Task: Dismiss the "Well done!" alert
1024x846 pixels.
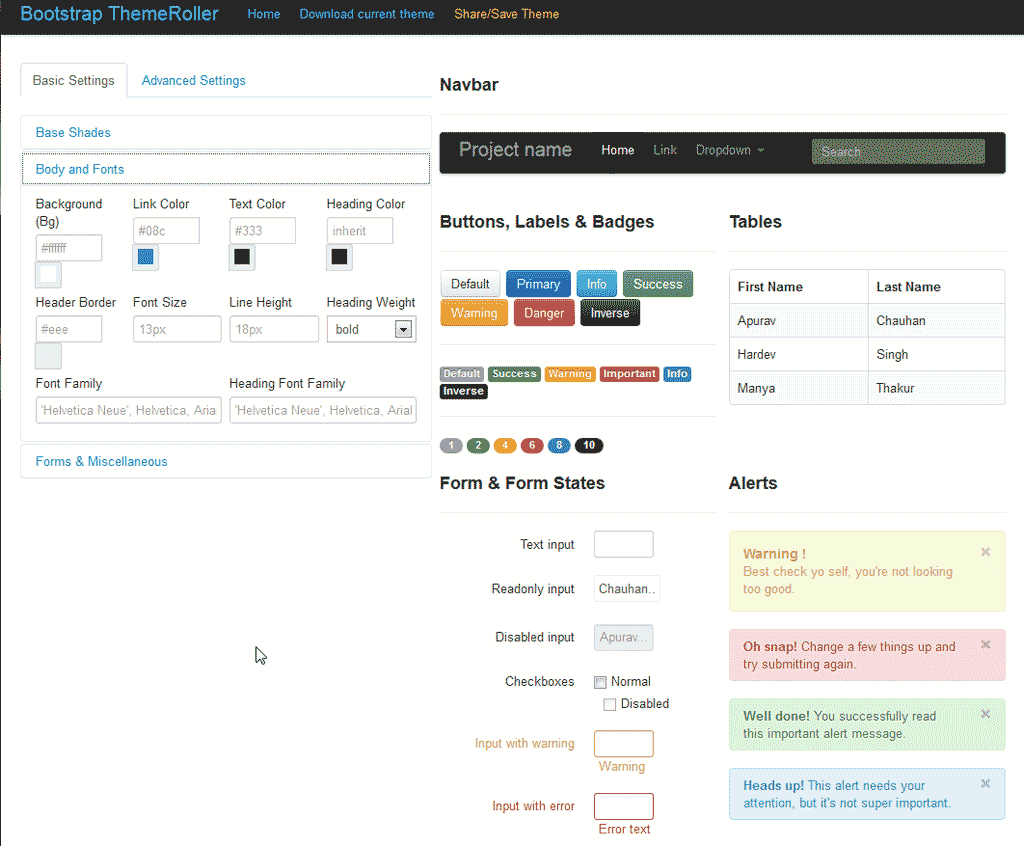Action: [985, 714]
